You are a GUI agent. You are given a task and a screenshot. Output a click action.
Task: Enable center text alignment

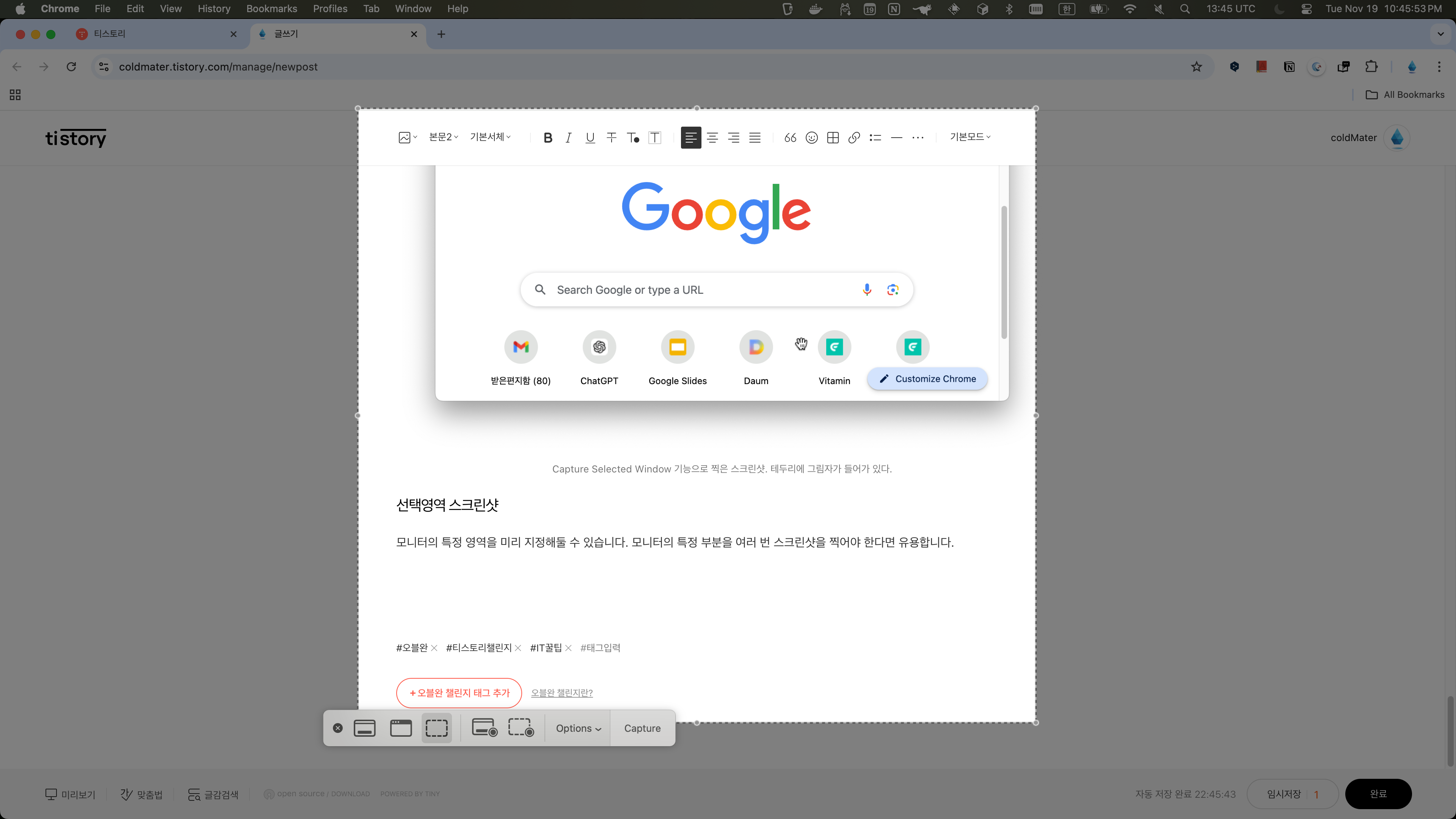click(712, 137)
